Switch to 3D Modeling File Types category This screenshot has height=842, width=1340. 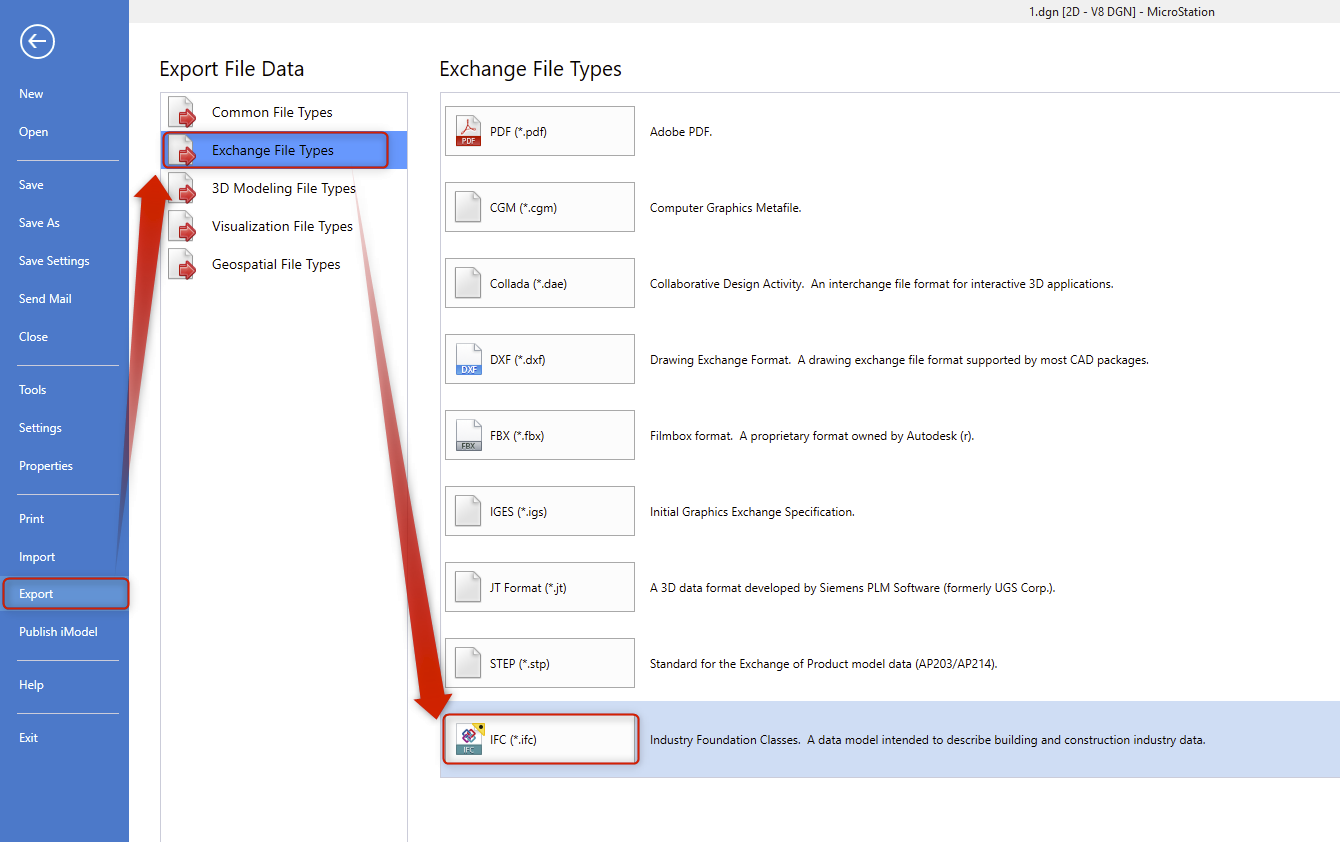(284, 189)
